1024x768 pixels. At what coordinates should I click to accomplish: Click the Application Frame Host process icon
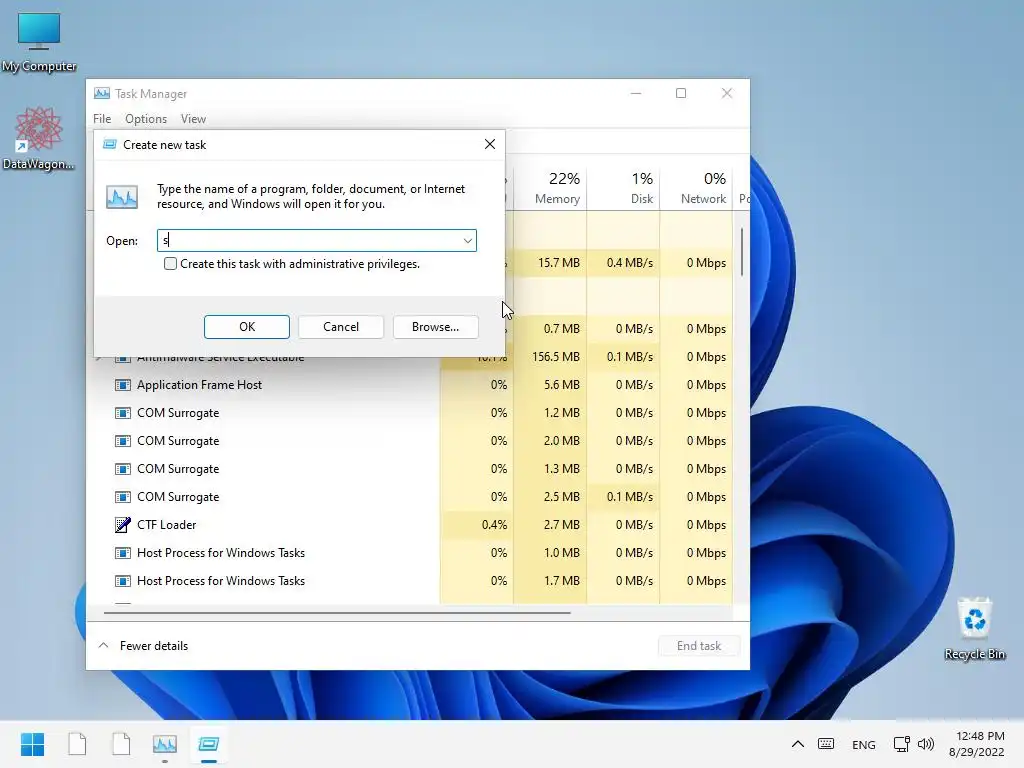122,385
